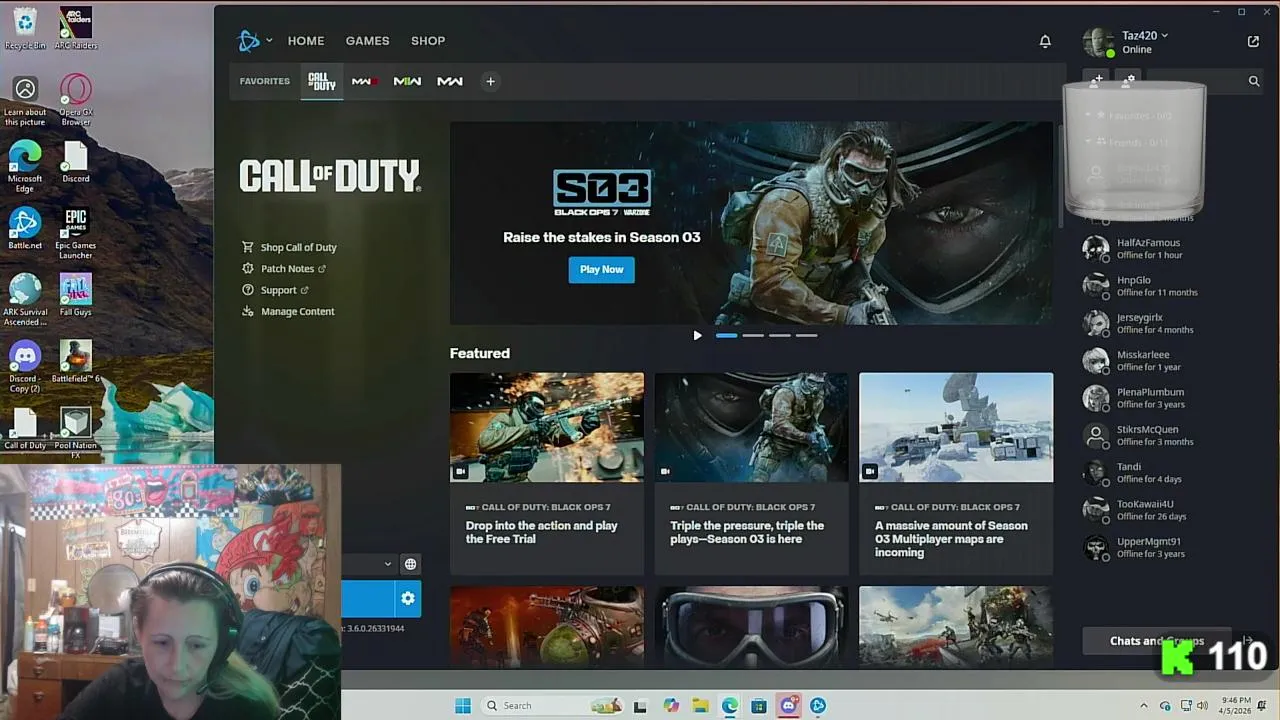Open the Battle.net logo menu

coord(249,41)
